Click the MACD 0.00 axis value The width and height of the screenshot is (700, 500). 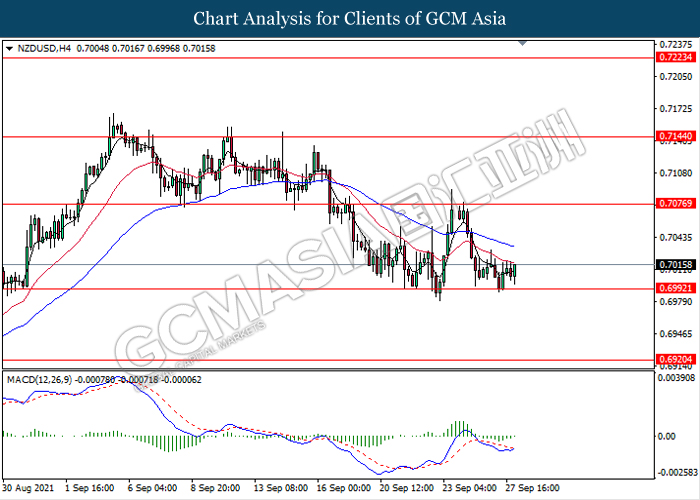(667, 436)
